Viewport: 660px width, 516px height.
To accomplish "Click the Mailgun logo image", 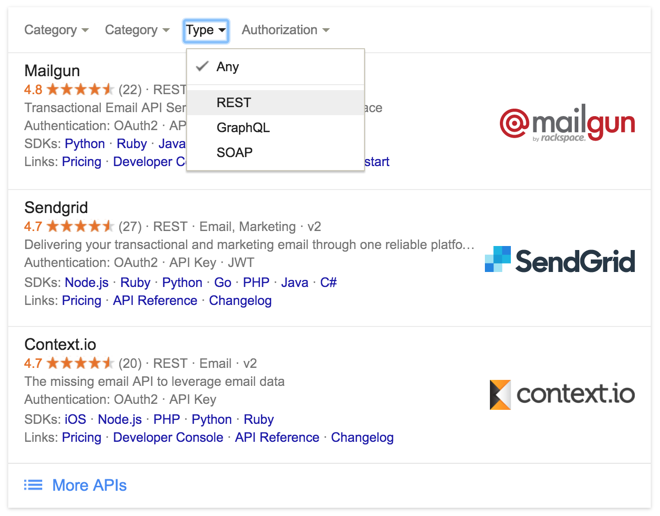I will tap(567, 126).
